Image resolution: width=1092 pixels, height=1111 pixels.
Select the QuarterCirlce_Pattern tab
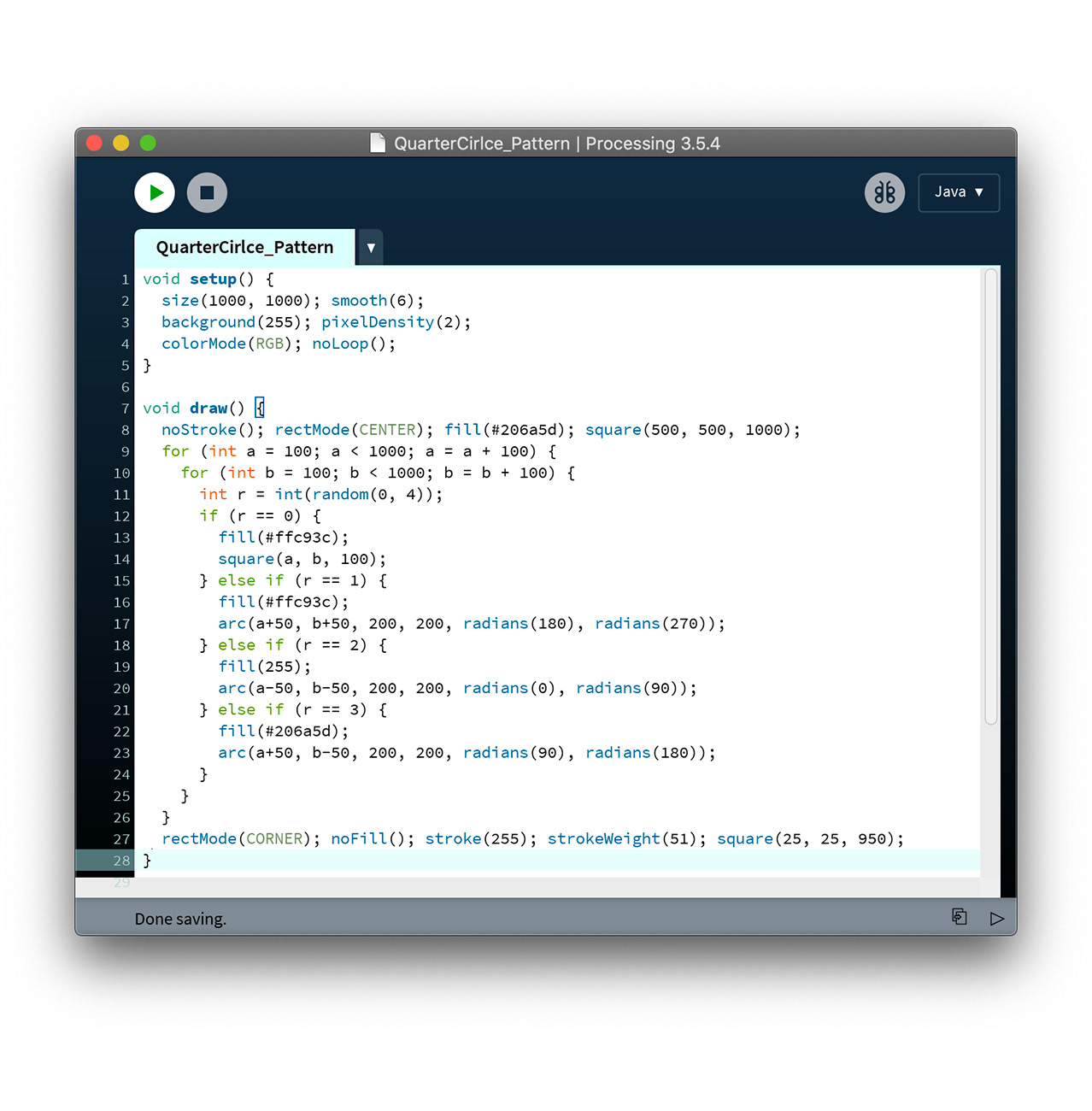[x=244, y=247]
